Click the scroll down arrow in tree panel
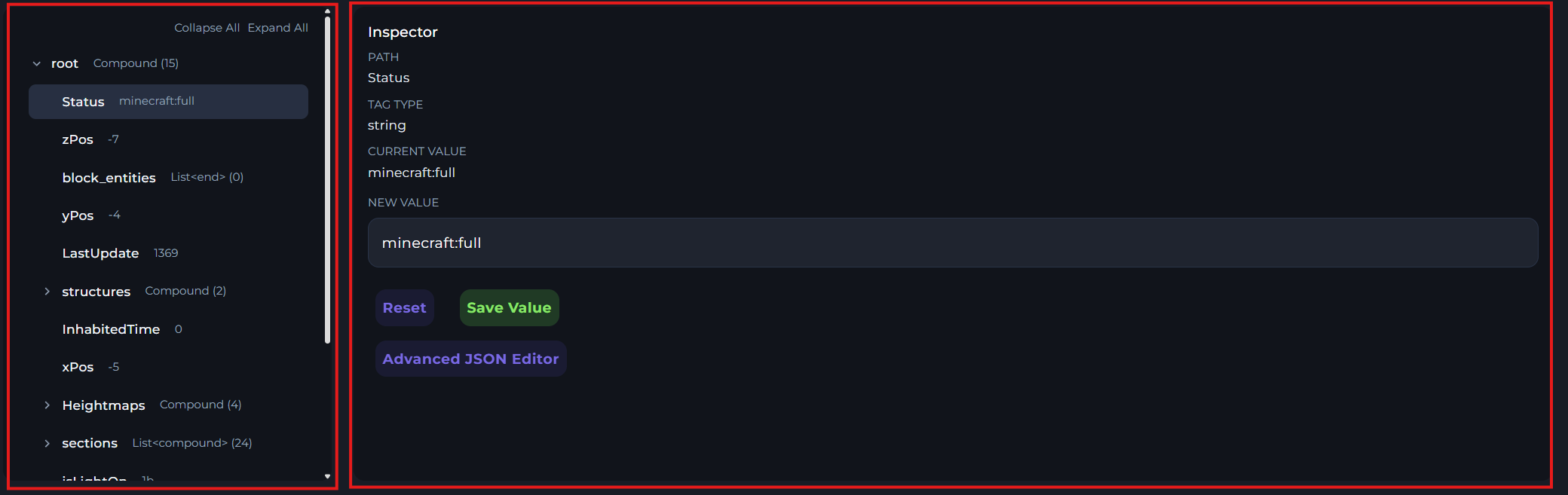Screen dimensions: 1568x495 327,476
